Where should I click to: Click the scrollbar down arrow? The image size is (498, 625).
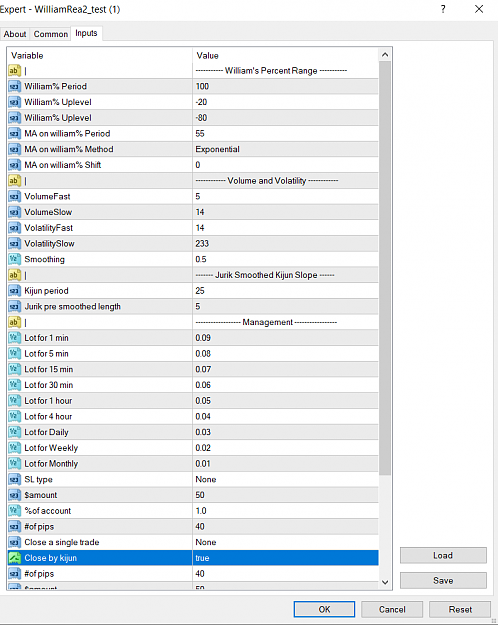pyautogui.click(x=385, y=582)
